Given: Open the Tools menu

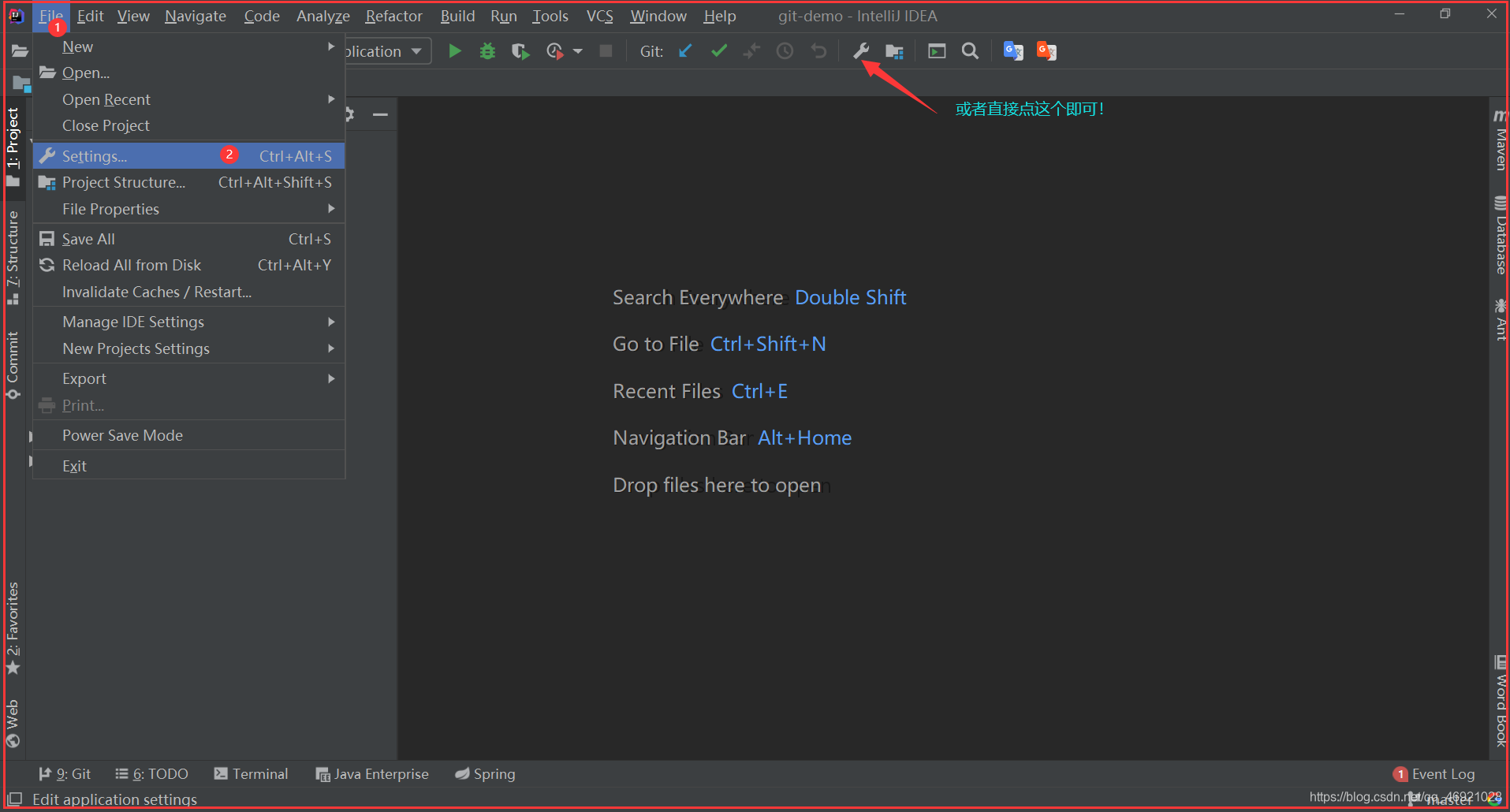Looking at the screenshot, I should coord(550,16).
